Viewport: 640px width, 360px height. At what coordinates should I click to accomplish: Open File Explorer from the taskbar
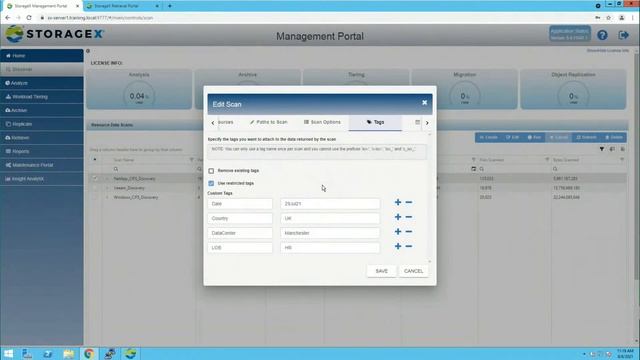click(69, 353)
